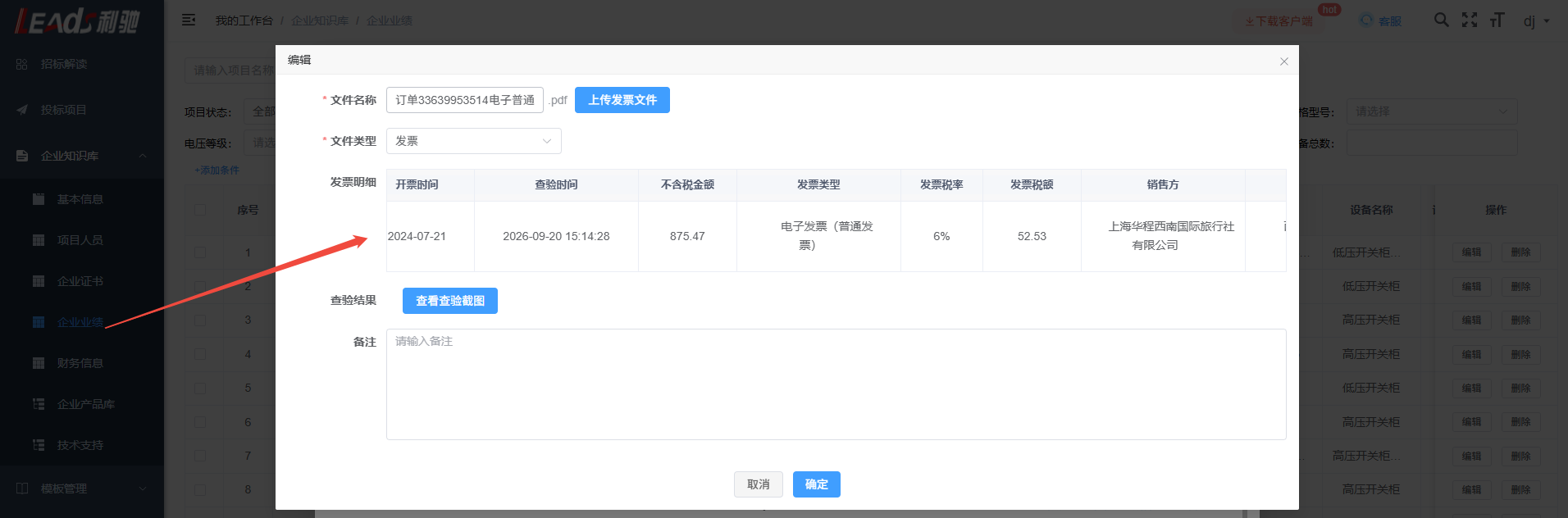Viewport: 1568px width, 518px height.
Task: Click the 财务信息 grid icon
Action: click(39, 363)
